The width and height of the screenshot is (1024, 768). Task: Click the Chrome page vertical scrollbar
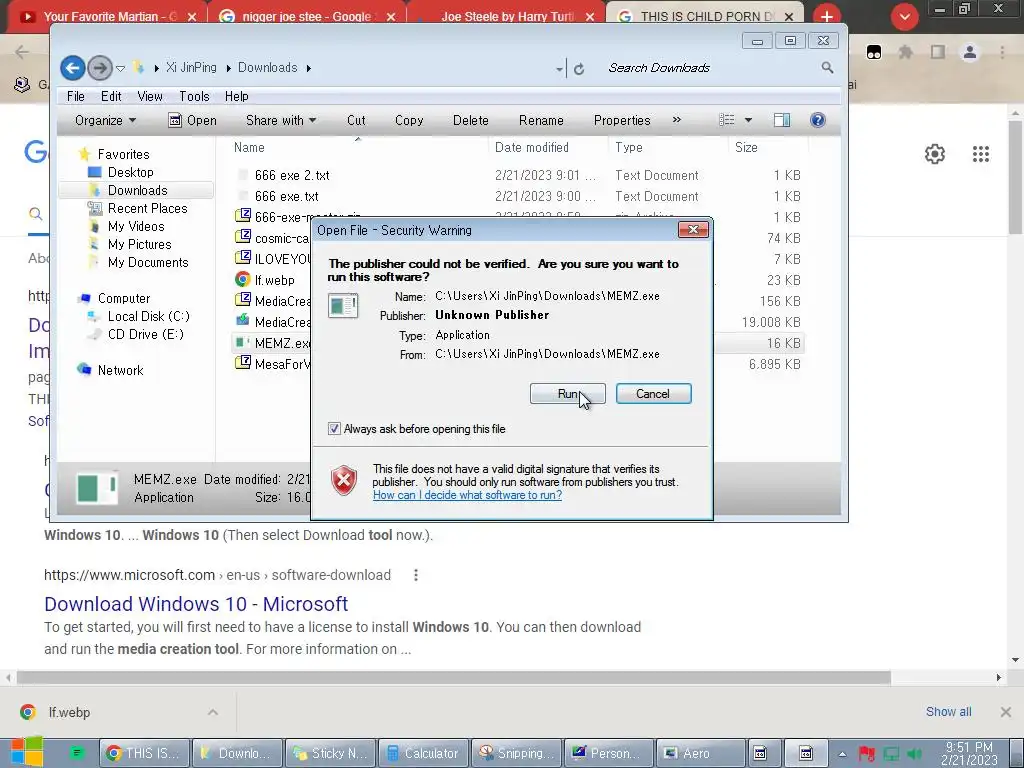click(x=1016, y=176)
